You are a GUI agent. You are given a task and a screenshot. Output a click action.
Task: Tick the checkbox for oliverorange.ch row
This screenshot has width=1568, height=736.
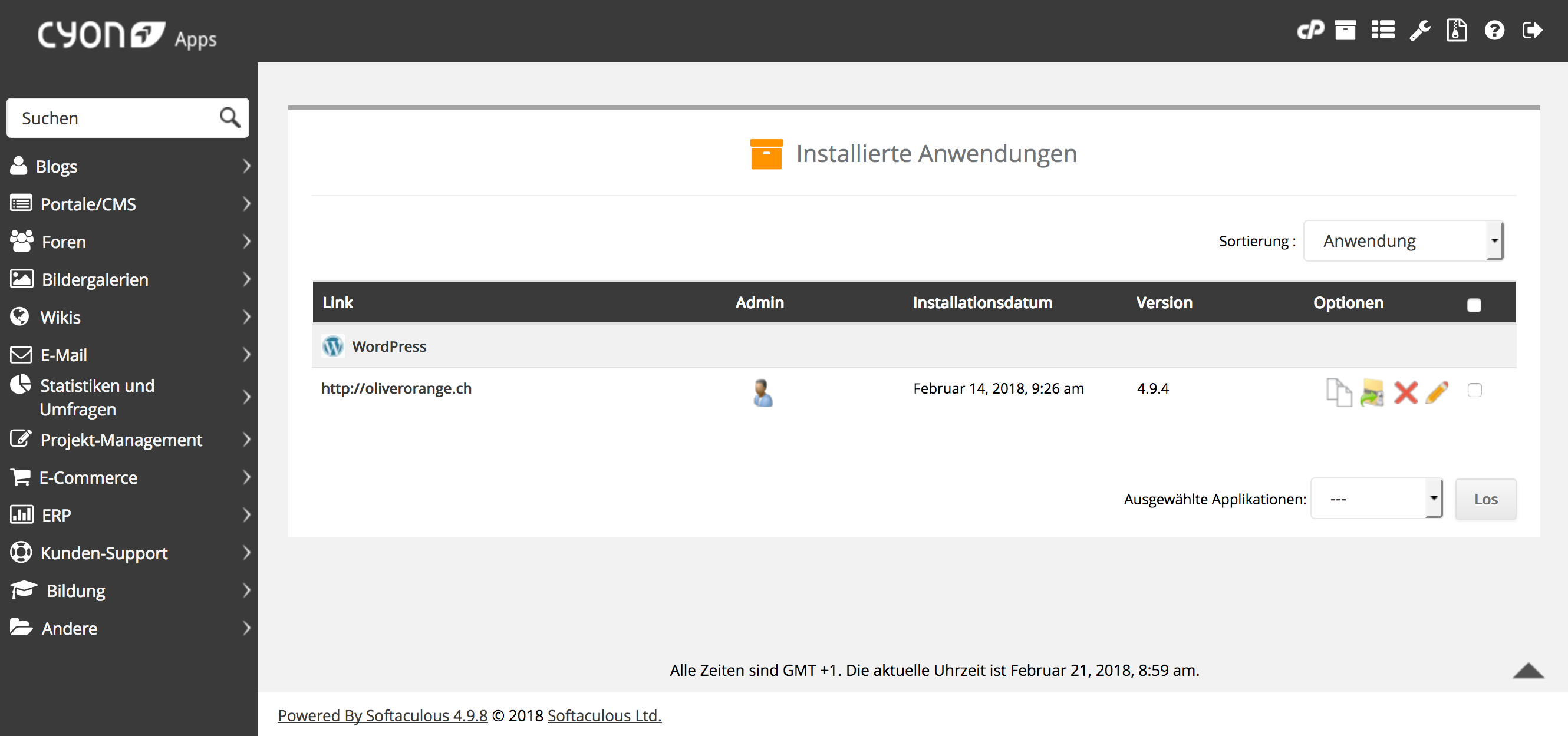pyautogui.click(x=1474, y=390)
